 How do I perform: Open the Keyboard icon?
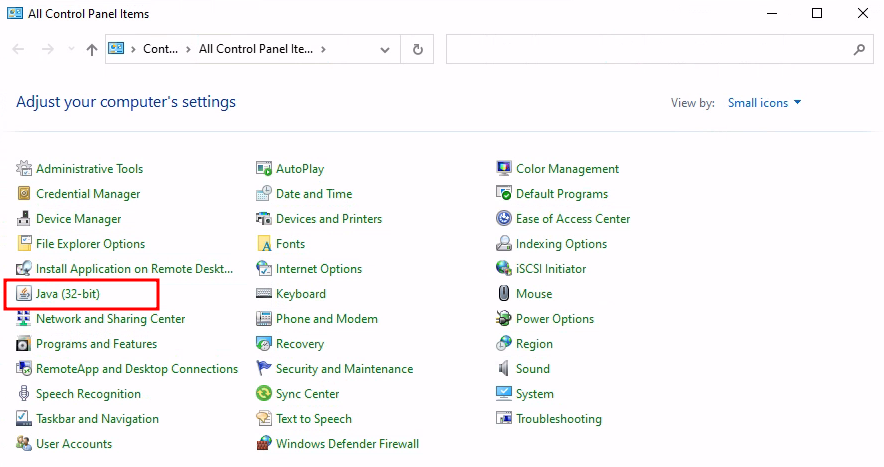tap(264, 294)
